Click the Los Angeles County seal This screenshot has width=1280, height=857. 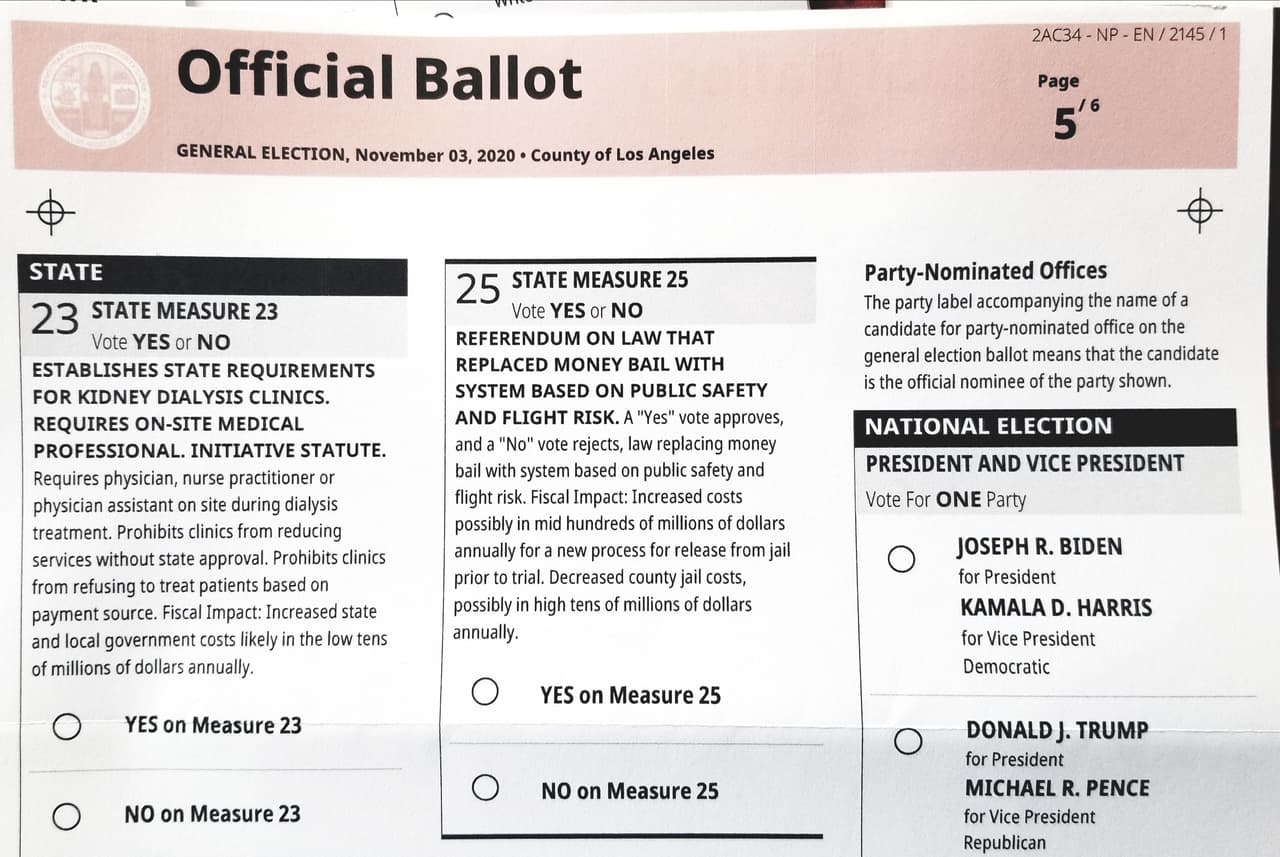[x=94, y=95]
